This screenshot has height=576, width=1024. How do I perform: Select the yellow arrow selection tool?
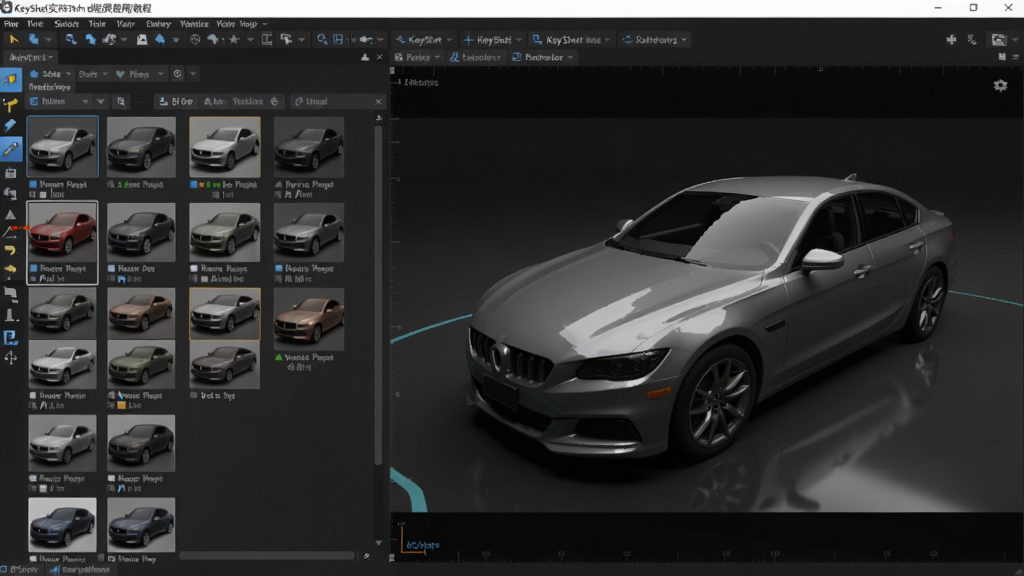point(14,40)
